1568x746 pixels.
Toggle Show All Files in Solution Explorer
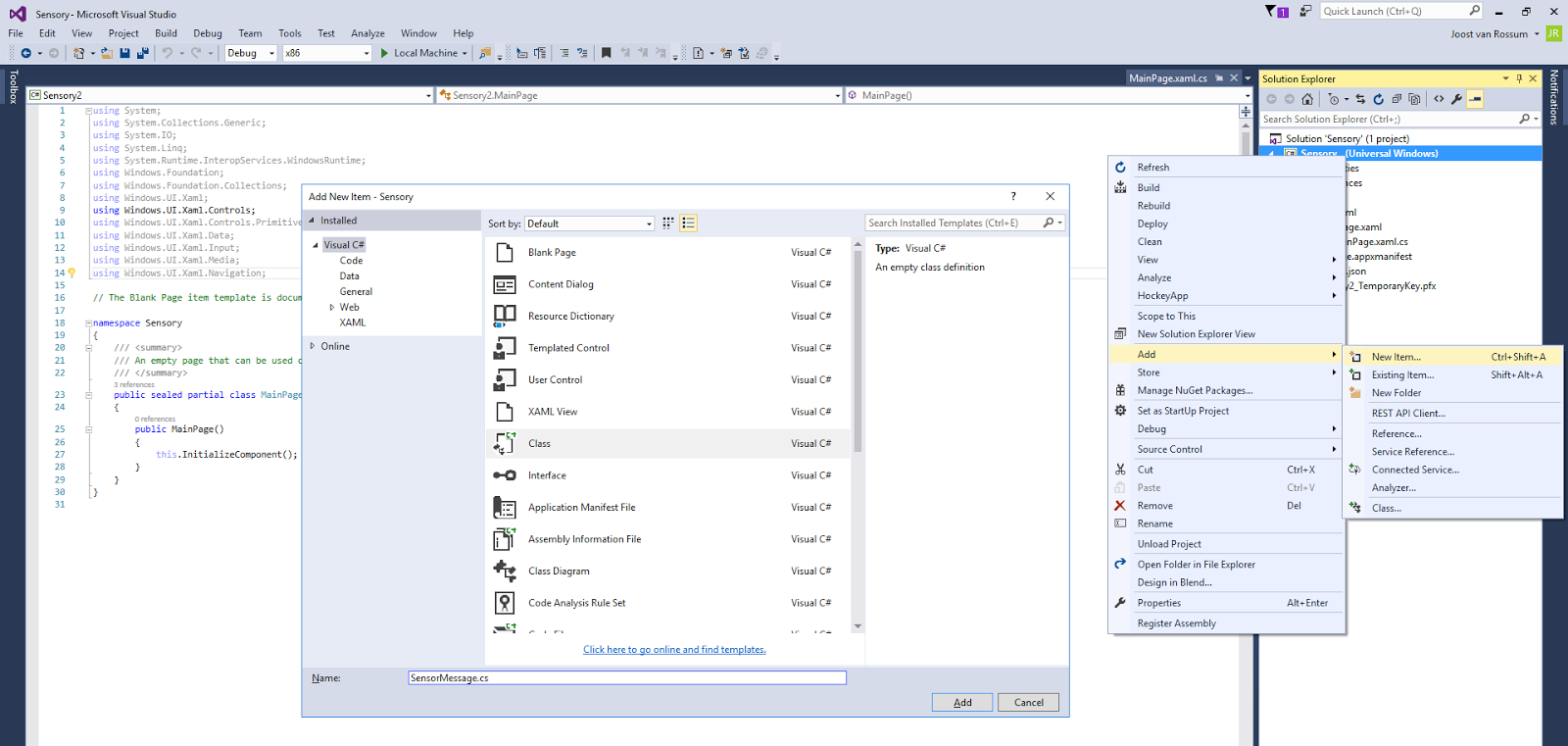[x=1414, y=99]
